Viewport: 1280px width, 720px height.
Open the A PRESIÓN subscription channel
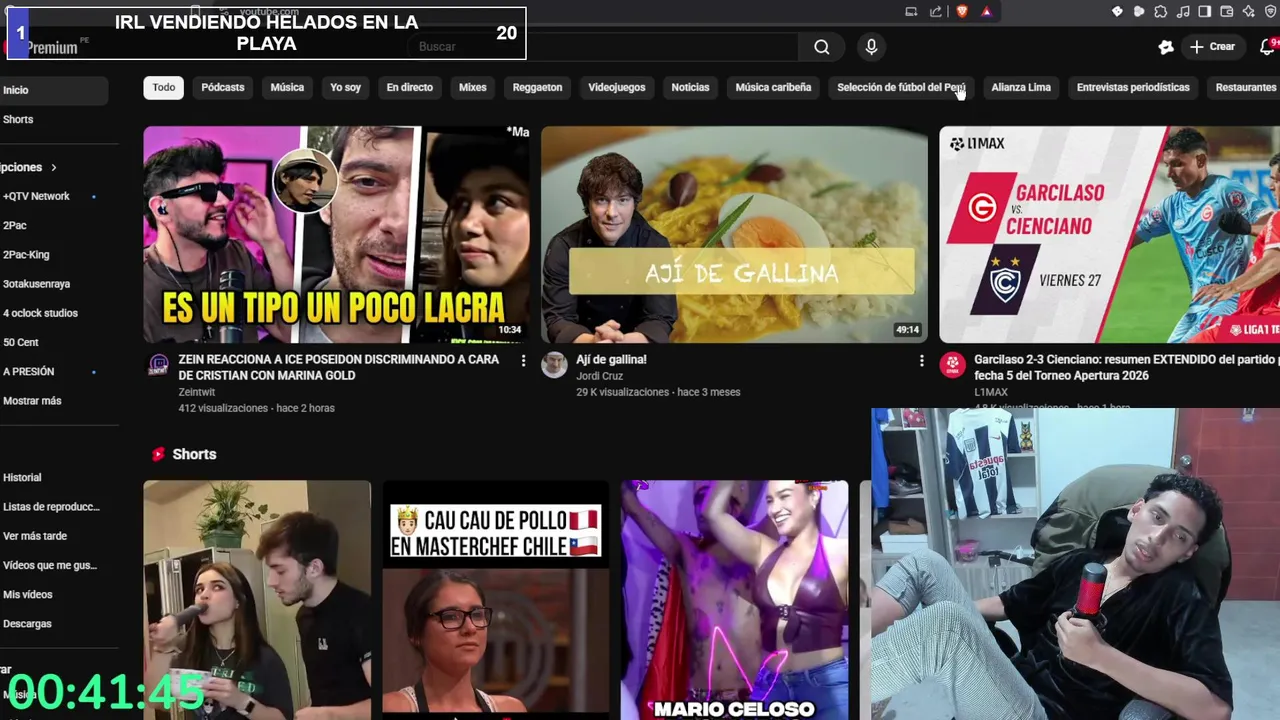(x=54, y=371)
